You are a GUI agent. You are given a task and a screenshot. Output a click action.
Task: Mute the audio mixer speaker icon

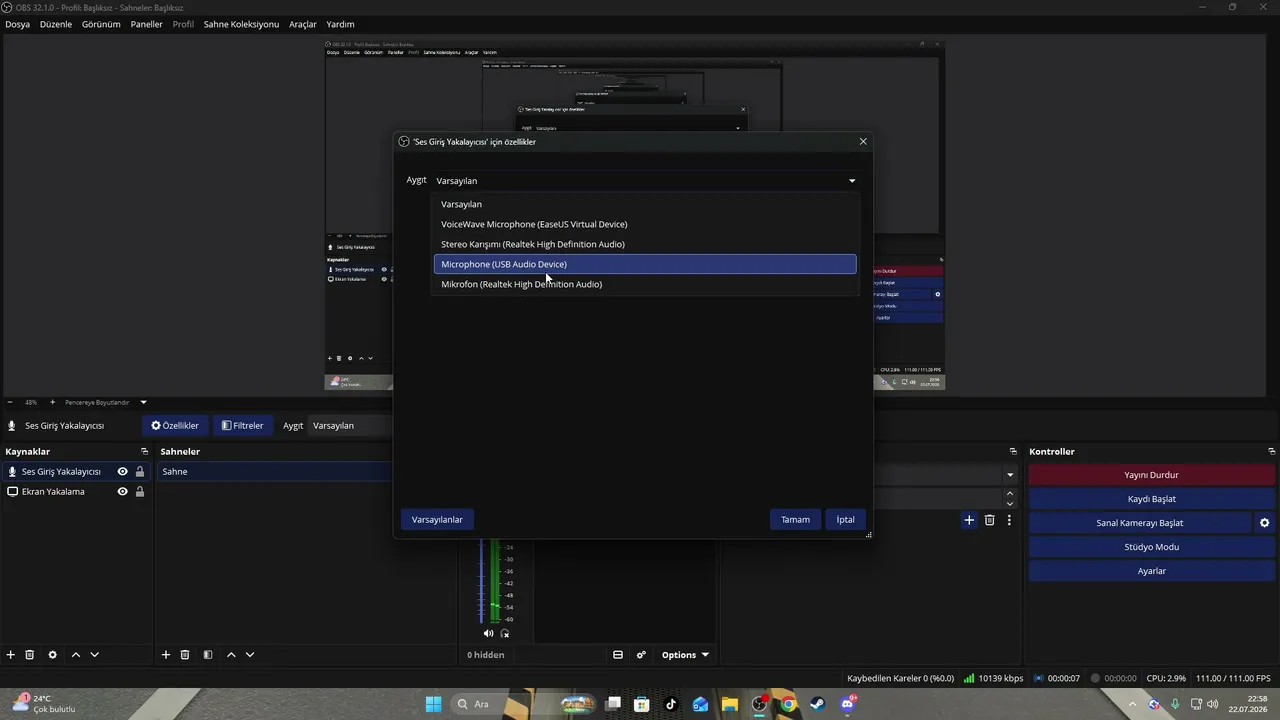[x=488, y=633]
